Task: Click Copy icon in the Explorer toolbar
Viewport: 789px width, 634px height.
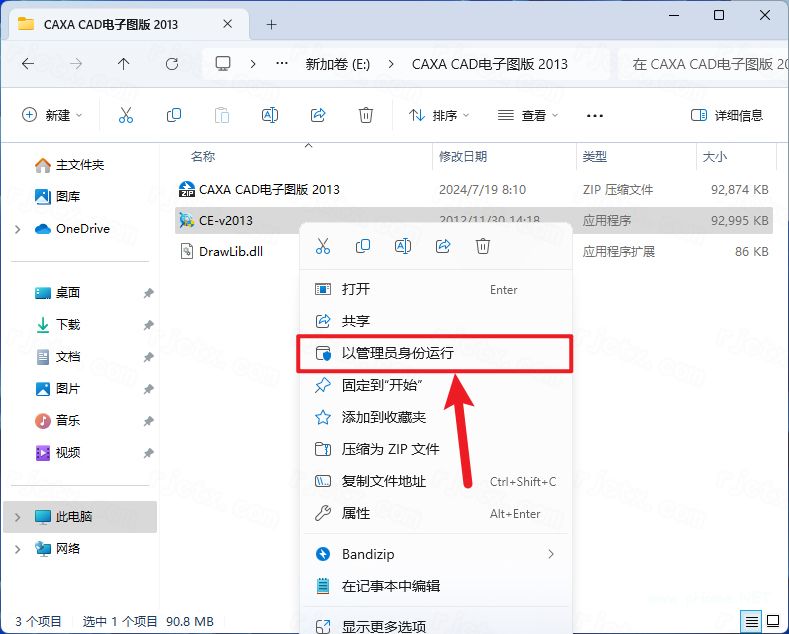Action: coord(174,115)
